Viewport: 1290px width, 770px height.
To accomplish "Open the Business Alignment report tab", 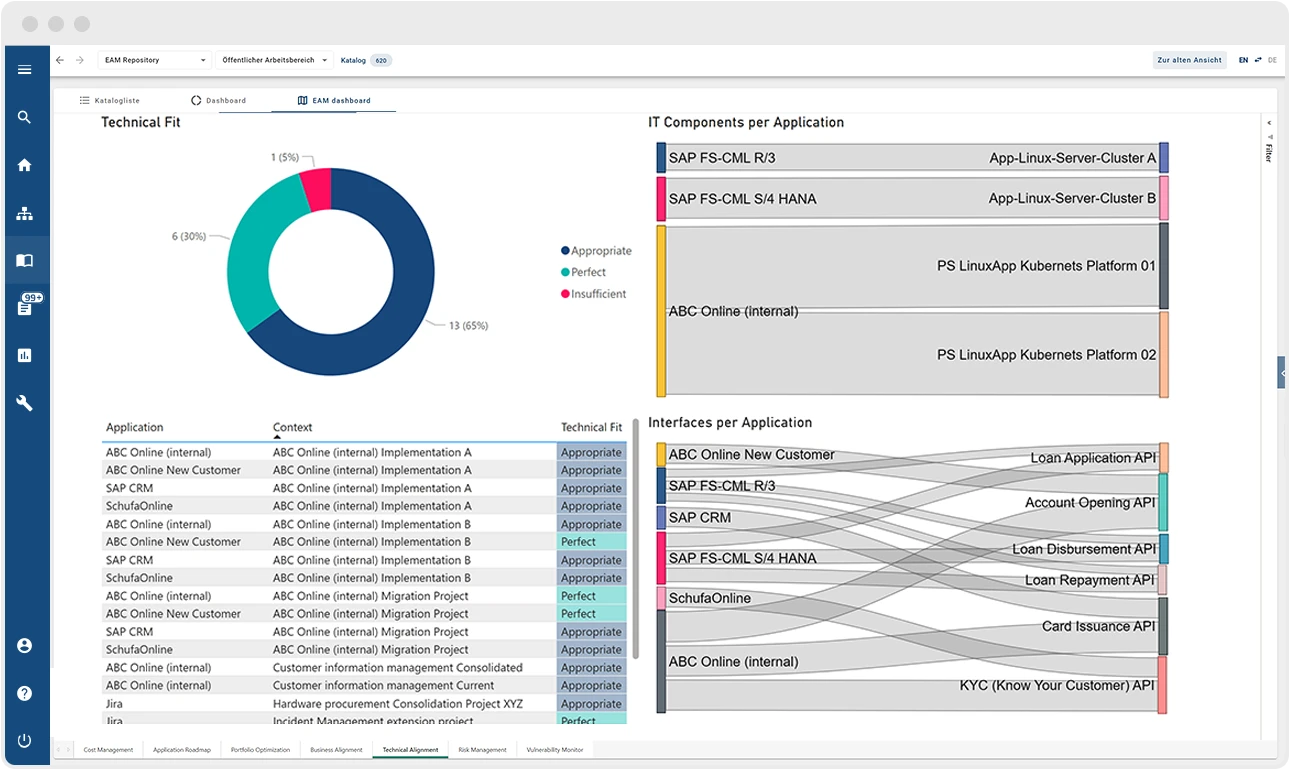I will pyautogui.click(x=336, y=749).
